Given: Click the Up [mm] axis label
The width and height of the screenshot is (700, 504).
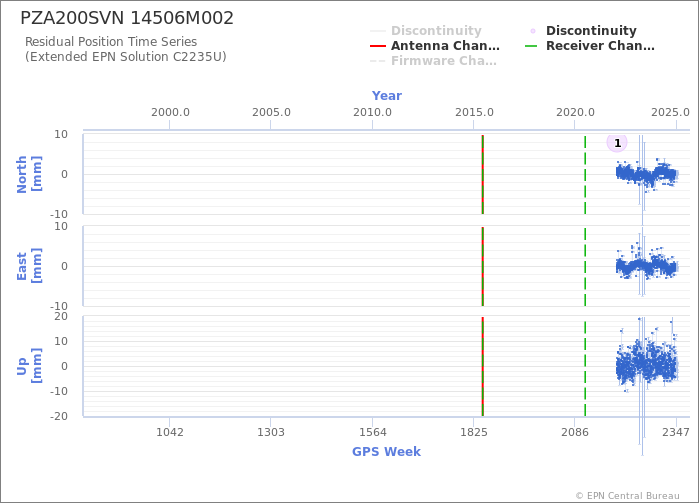Looking at the screenshot, I should [29, 366].
